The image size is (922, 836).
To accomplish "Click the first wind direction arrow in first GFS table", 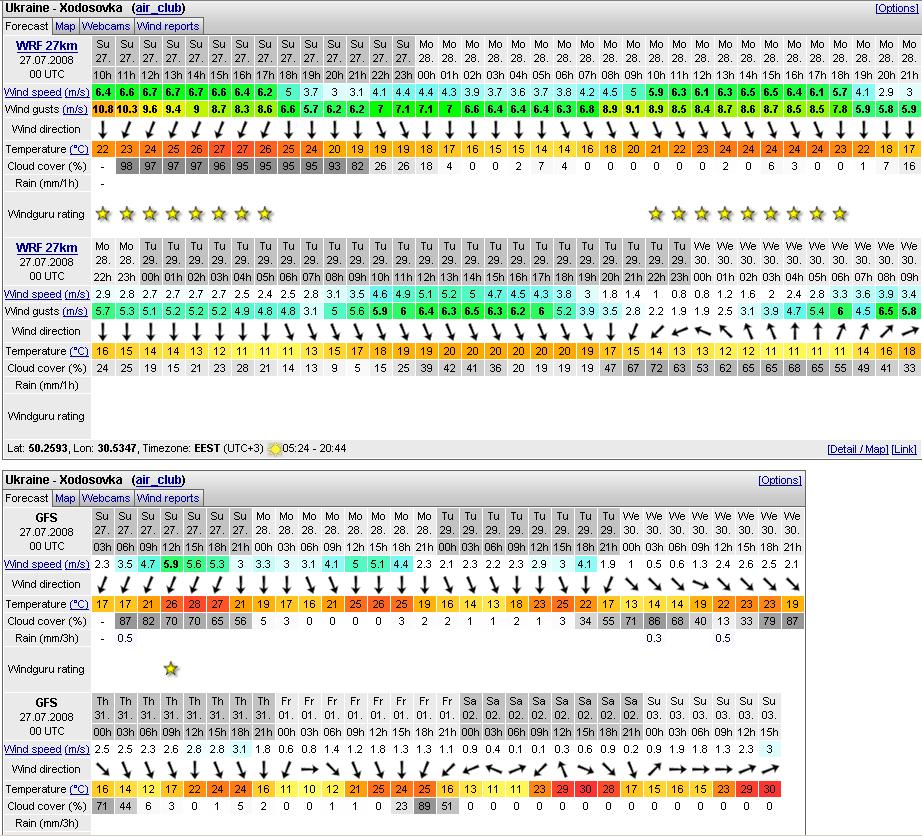I will (x=102, y=584).
